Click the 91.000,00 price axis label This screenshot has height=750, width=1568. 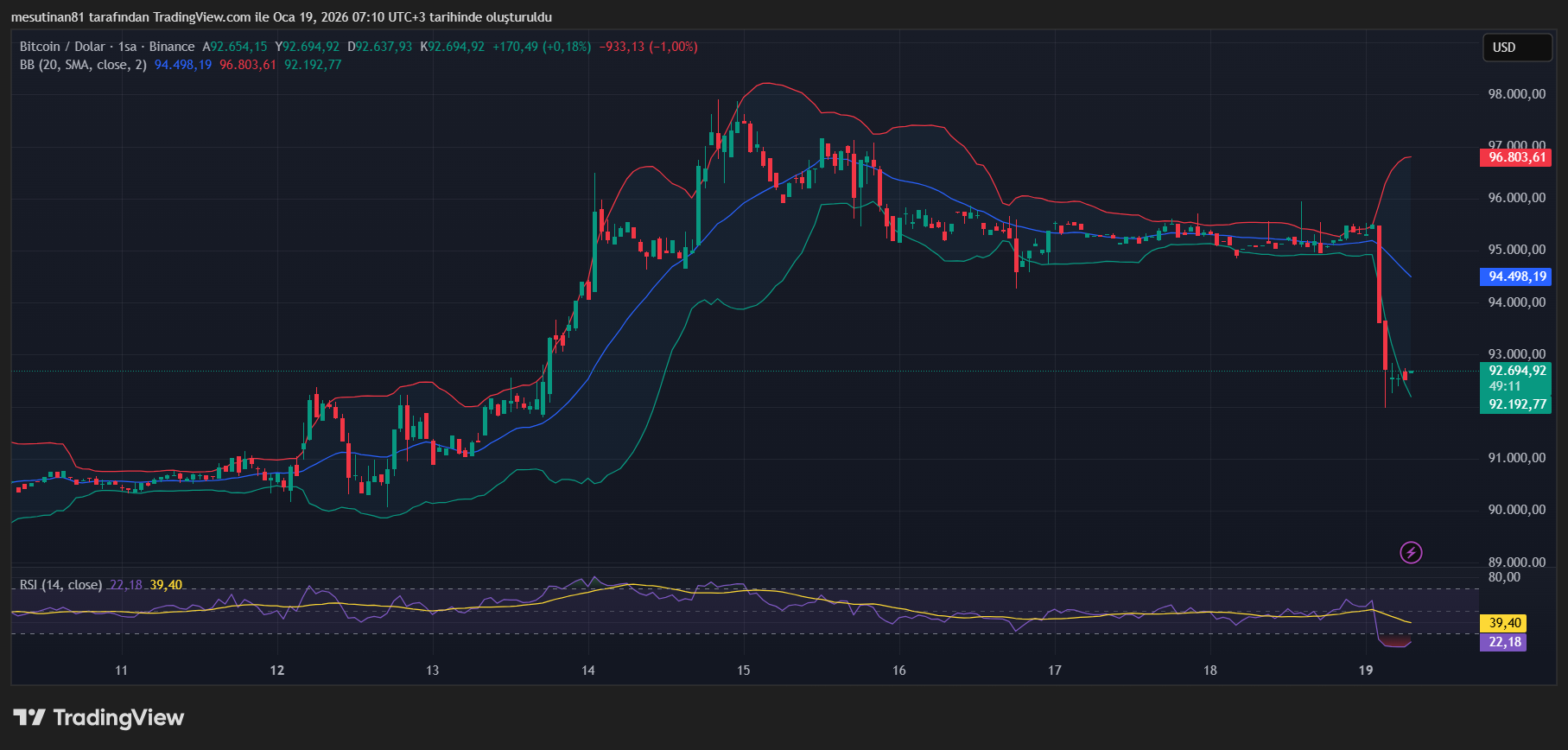coord(1516,458)
